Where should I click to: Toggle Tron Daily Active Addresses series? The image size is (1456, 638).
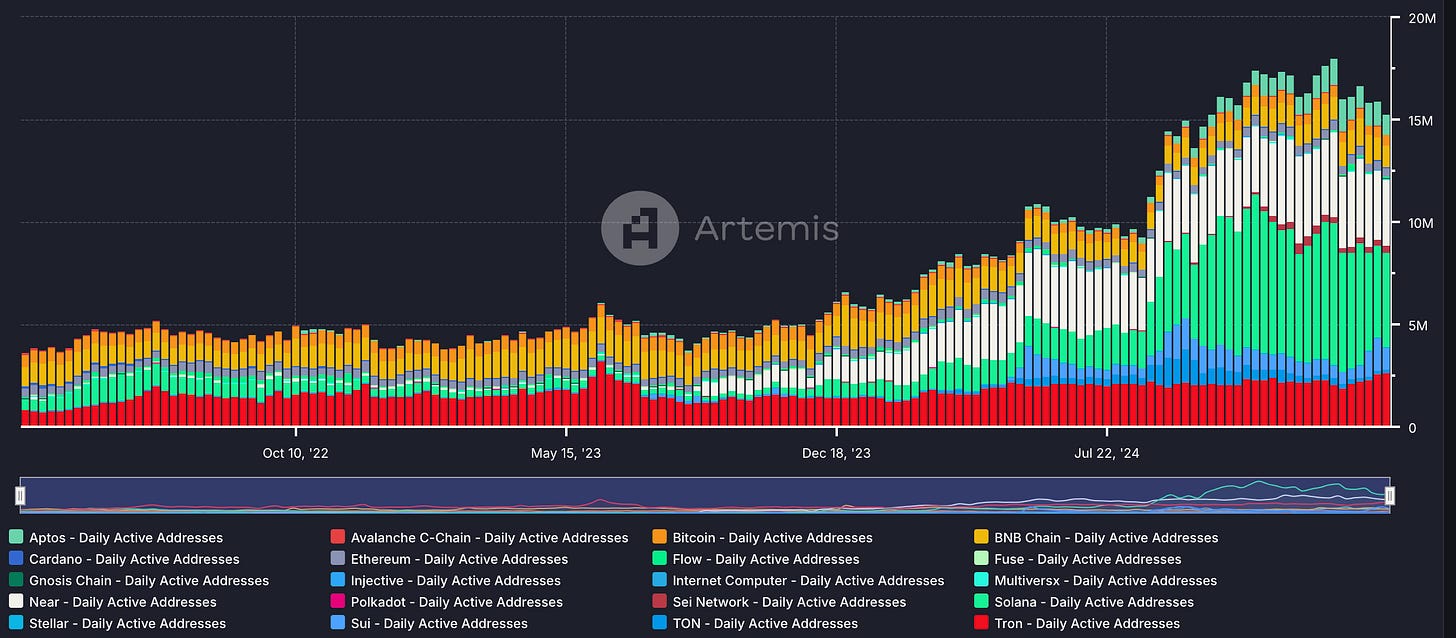pos(1076,623)
